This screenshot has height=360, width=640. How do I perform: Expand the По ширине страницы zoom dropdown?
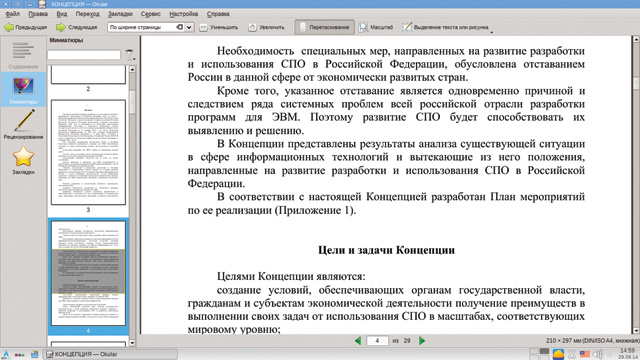click(x=189, y=27)
